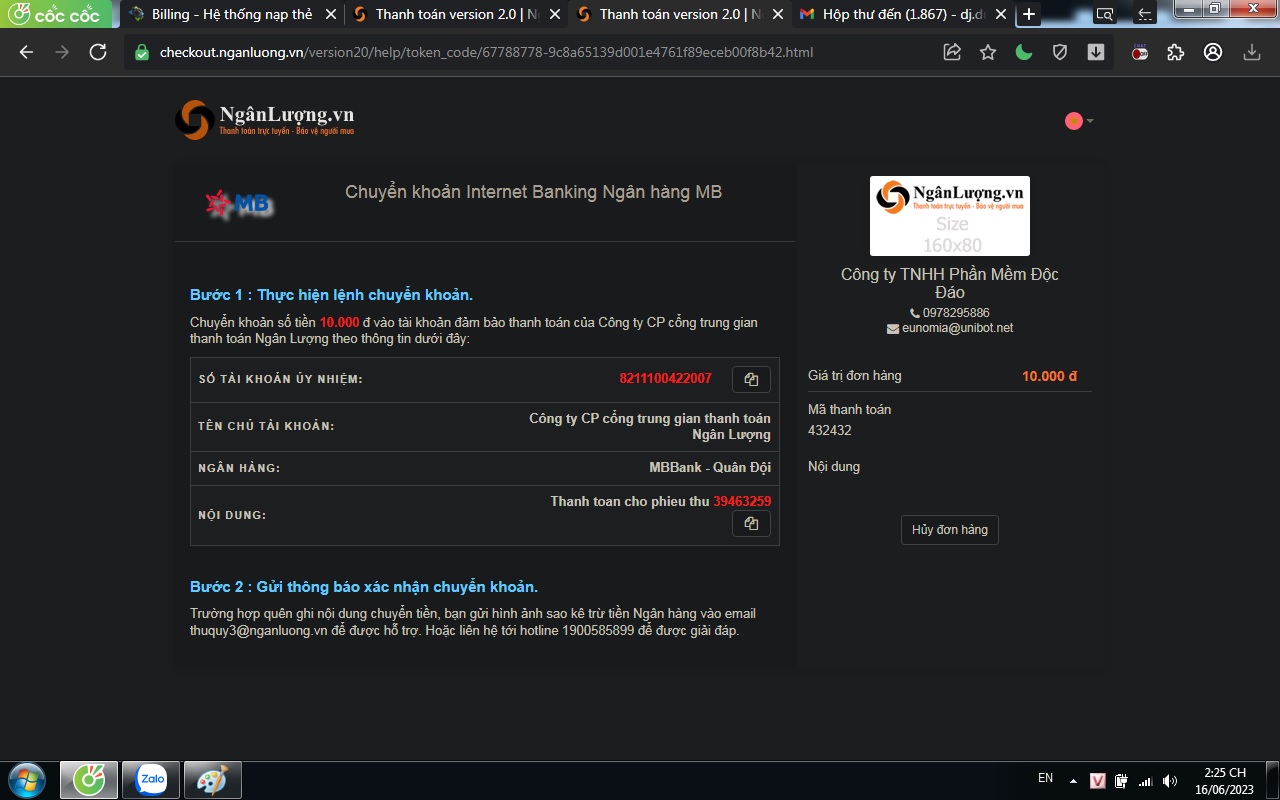Click the MBBank - Quân Đội bank name
Screen dimensions: 1280x800
pyautogui.click(x=710, y=468)
